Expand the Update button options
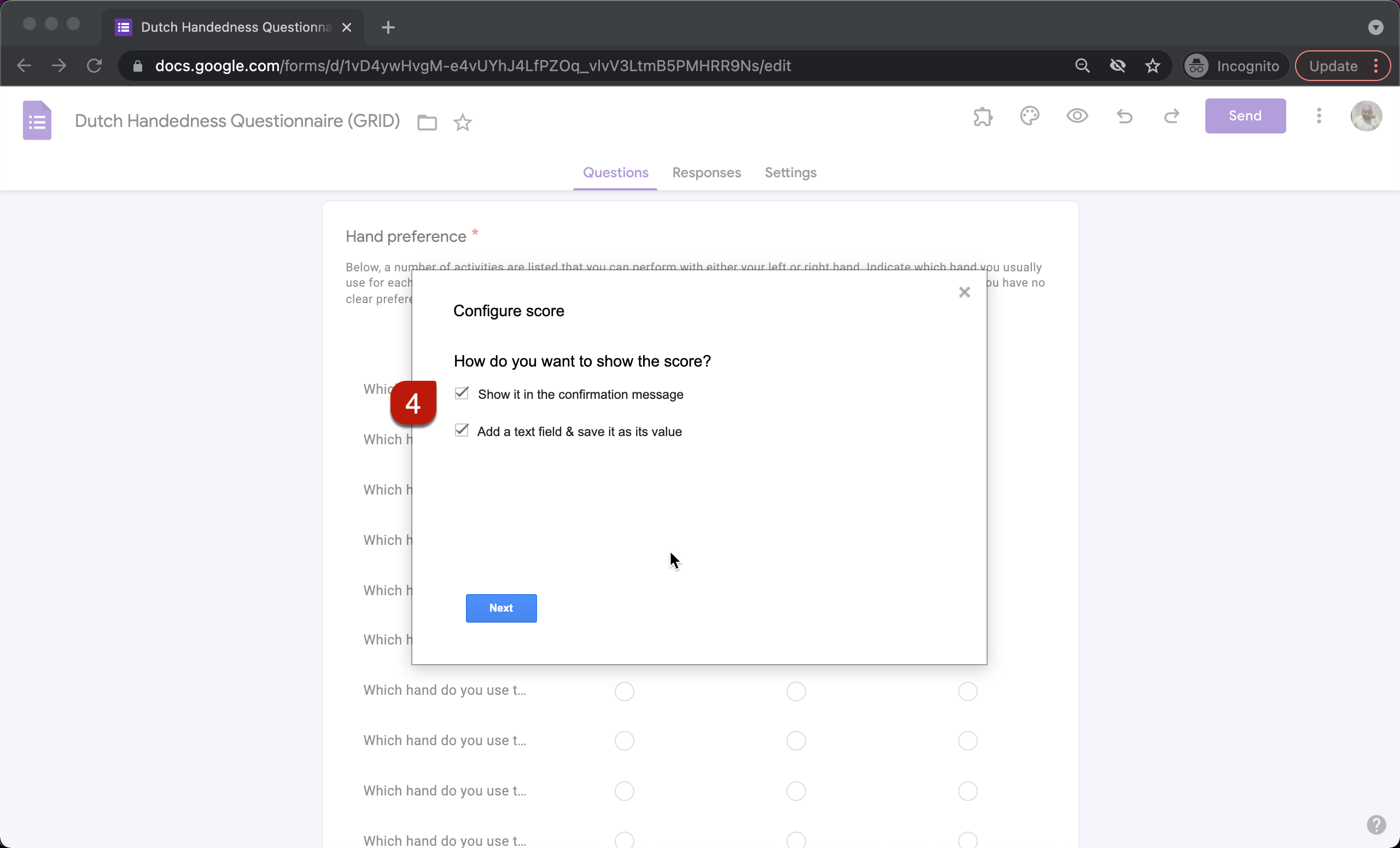Image resolution: width=1400 pixels, height=848 pixels. [x=1376, y=65]
